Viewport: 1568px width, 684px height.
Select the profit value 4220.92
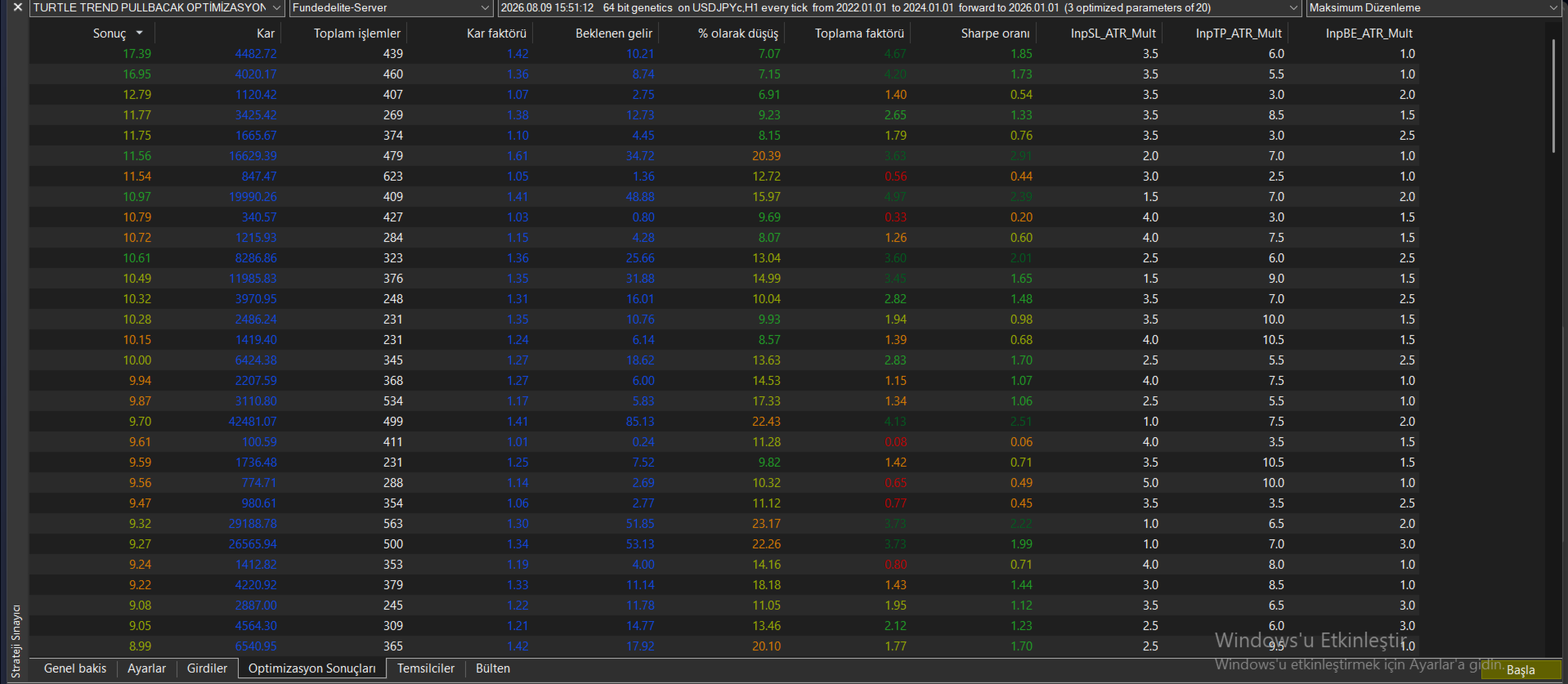256,585
